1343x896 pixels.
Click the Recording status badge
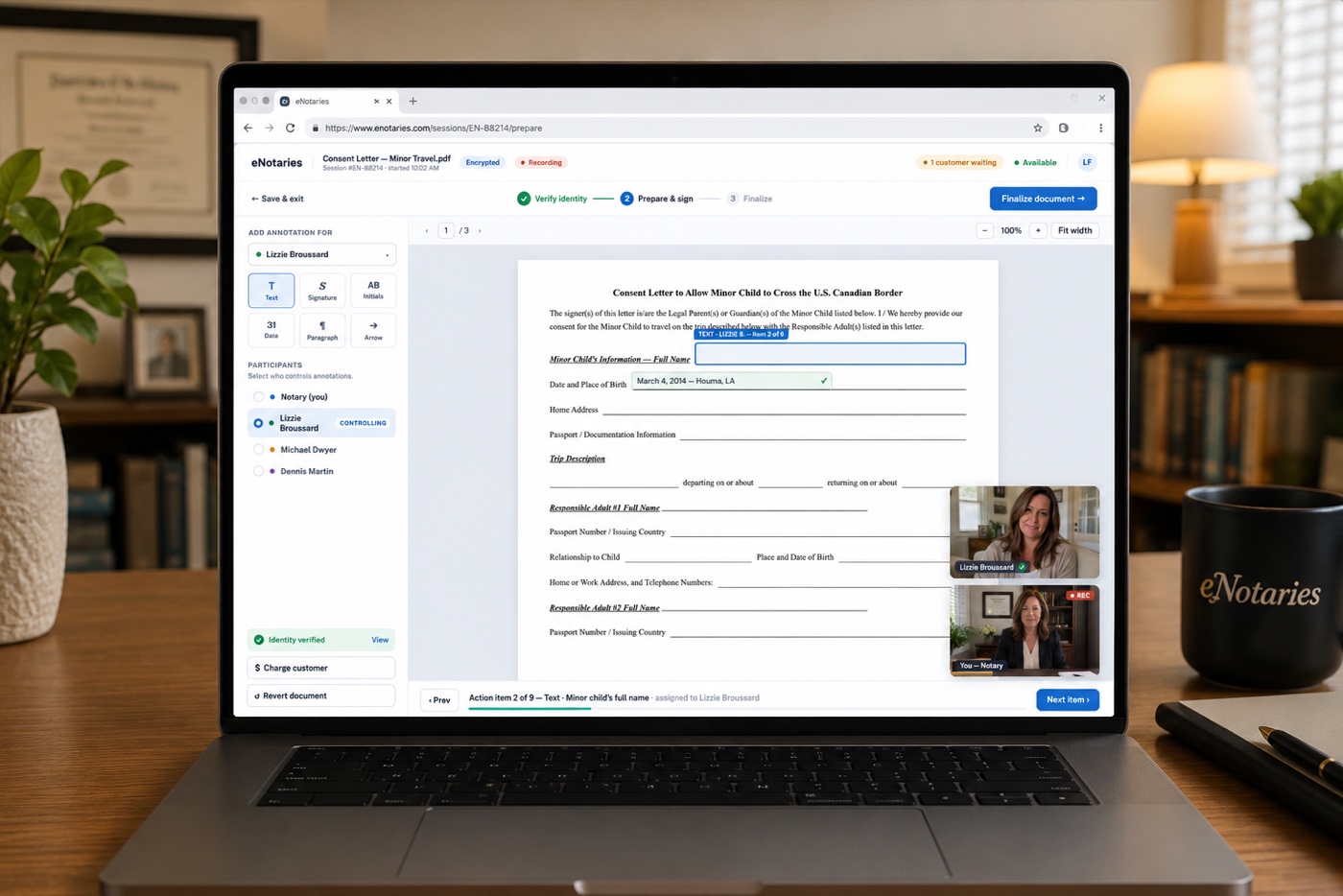point(541,162)
